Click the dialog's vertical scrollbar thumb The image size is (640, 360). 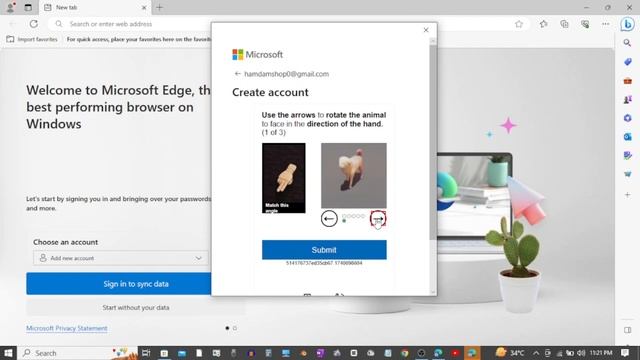433,142
